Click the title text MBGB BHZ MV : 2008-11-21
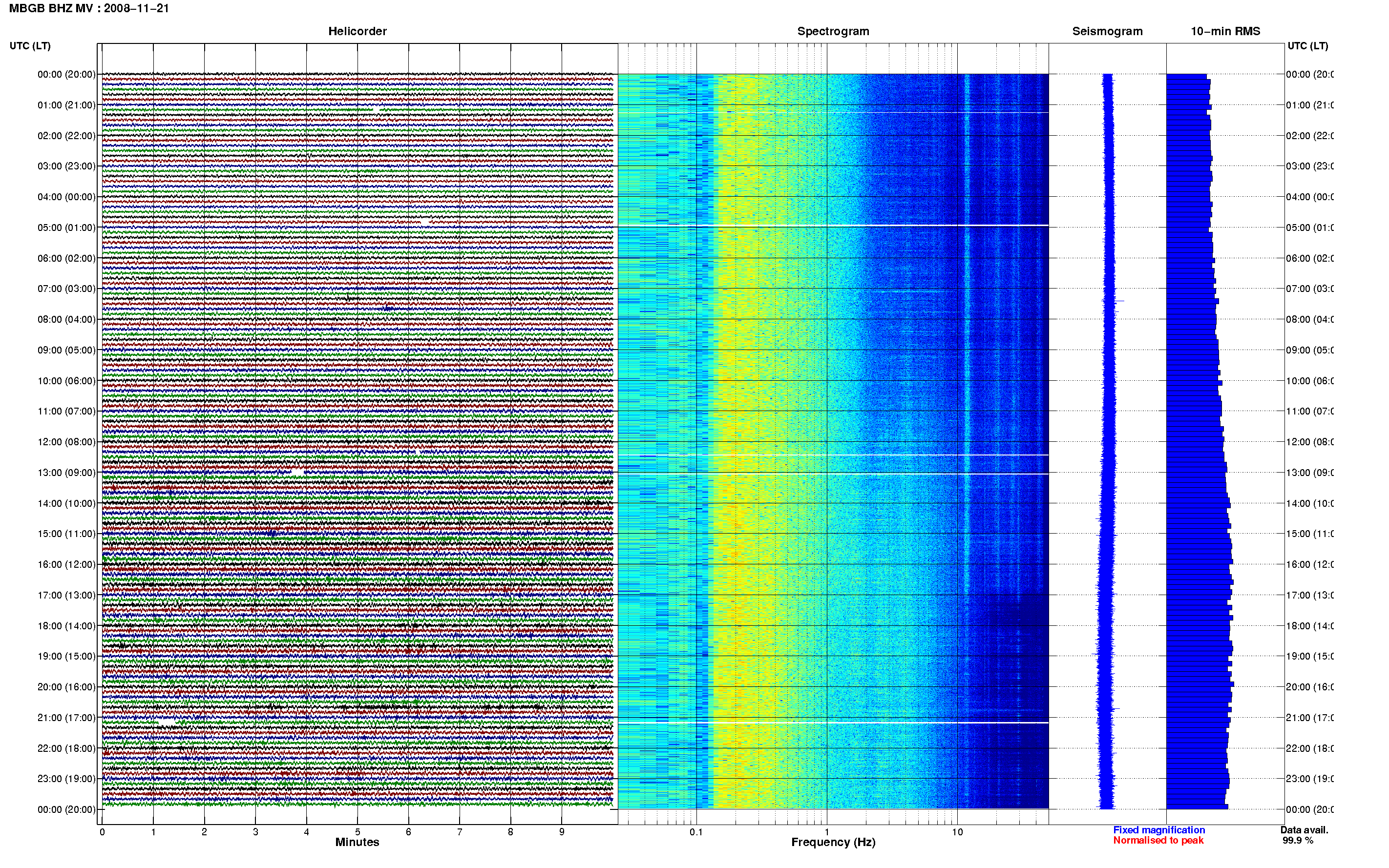The width and height of the screenshot is (1389, 868). click(x=89, y=9)
